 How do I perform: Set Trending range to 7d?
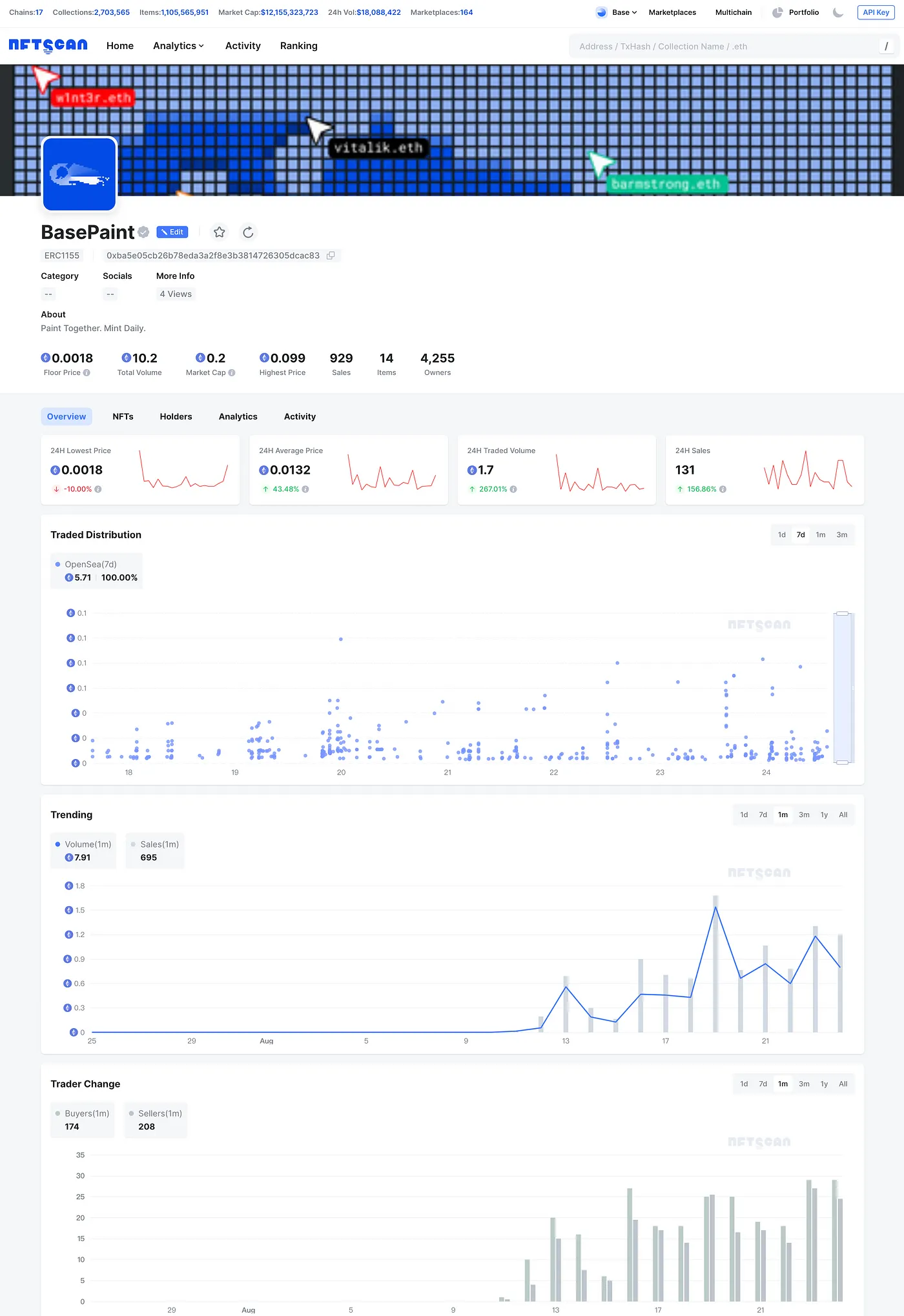763,815
